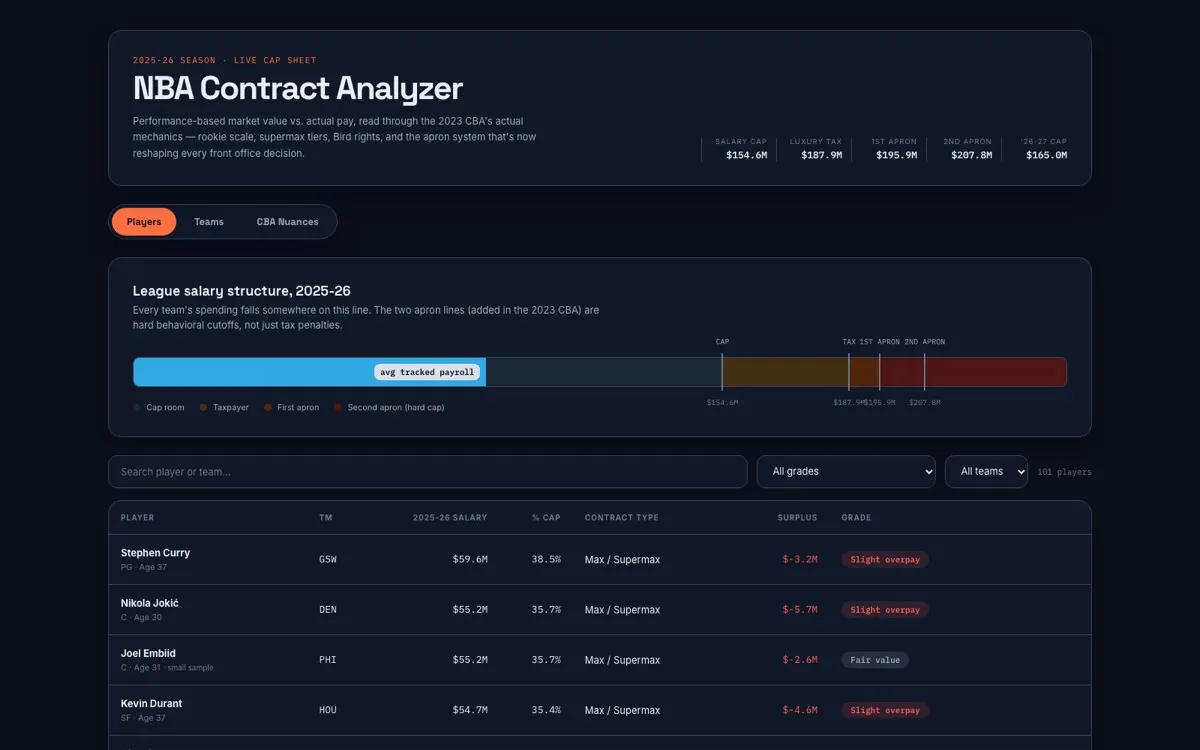This screenshot has width=1200, height=750.
Task: Click the blue payroll bar segment
Action: [310, 372]
